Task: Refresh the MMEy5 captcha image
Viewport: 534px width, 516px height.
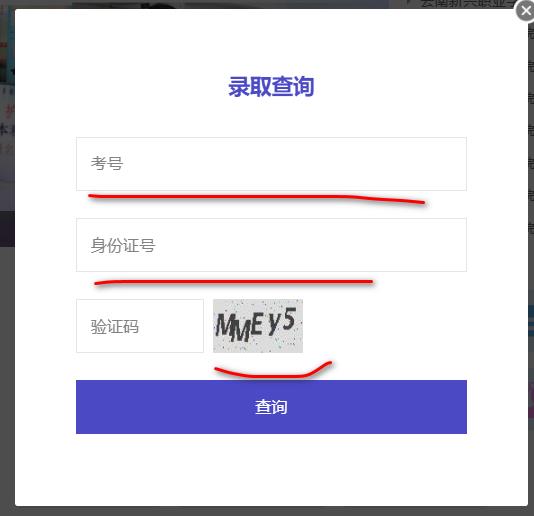Action: tap(258, 326)
